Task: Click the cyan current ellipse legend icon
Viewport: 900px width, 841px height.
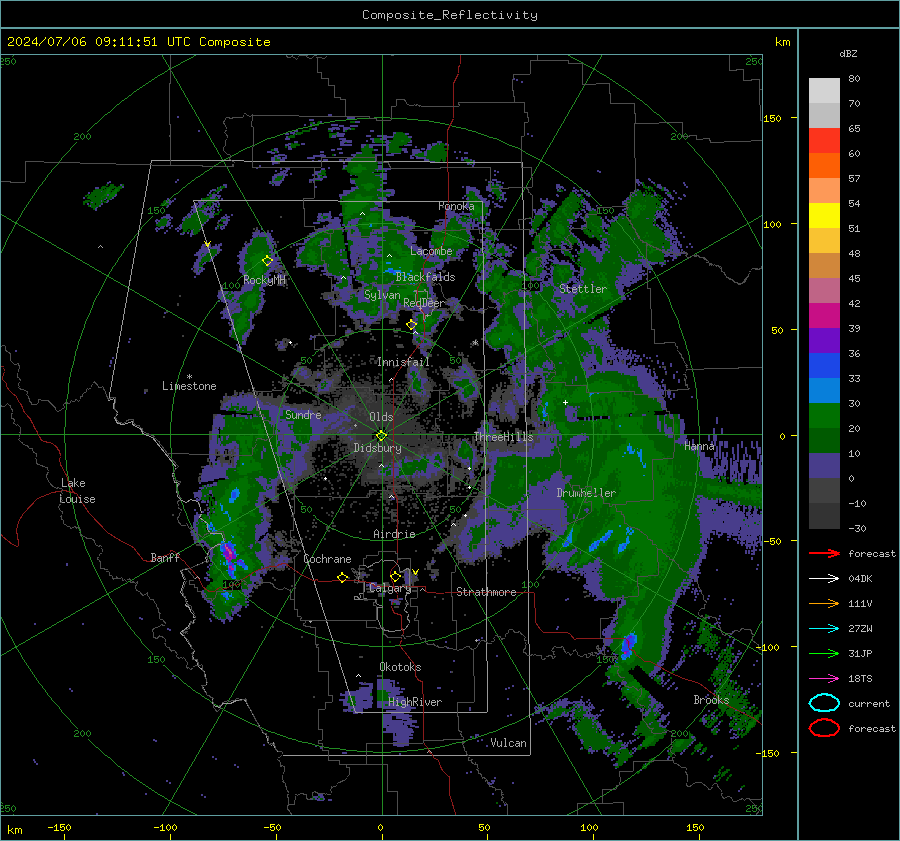Action: [x=824, y=703]
